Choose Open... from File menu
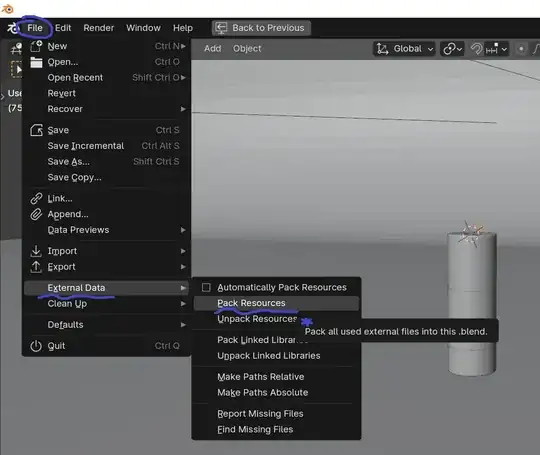Image resolution: width=540 pixels, height=455 pixels. tap(107, 62)
